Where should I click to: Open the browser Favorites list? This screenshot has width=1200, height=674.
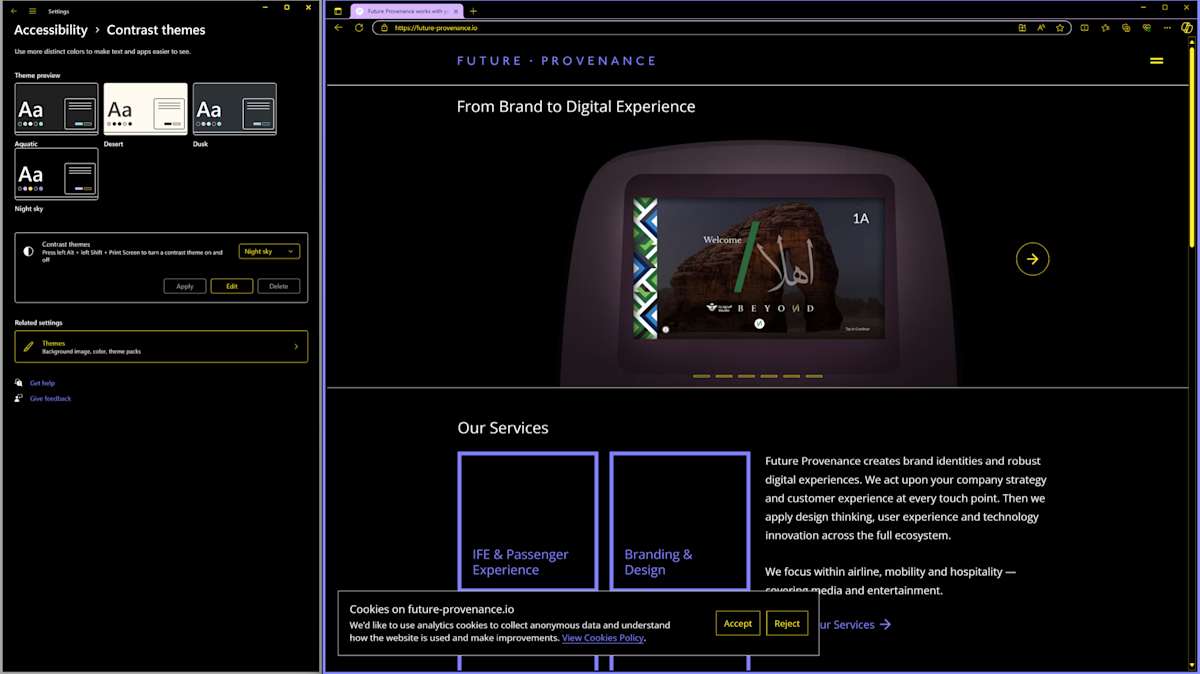point(1105,28)
